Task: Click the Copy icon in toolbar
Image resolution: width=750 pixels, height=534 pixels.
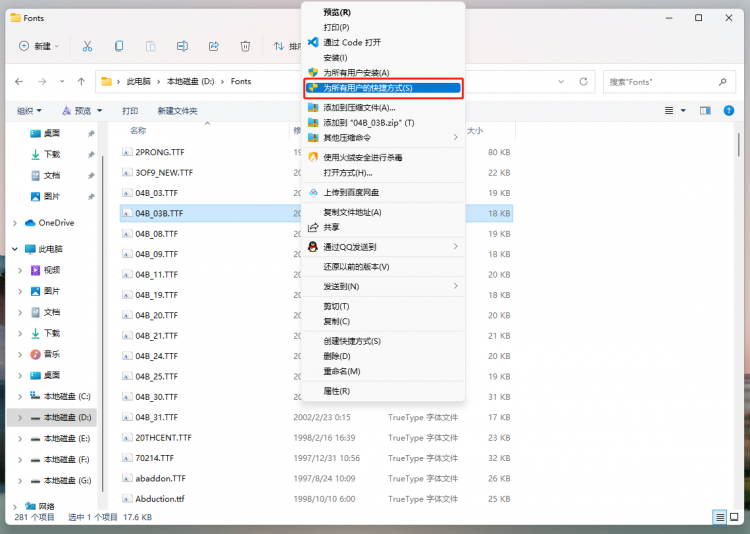Action: (119, 46)
